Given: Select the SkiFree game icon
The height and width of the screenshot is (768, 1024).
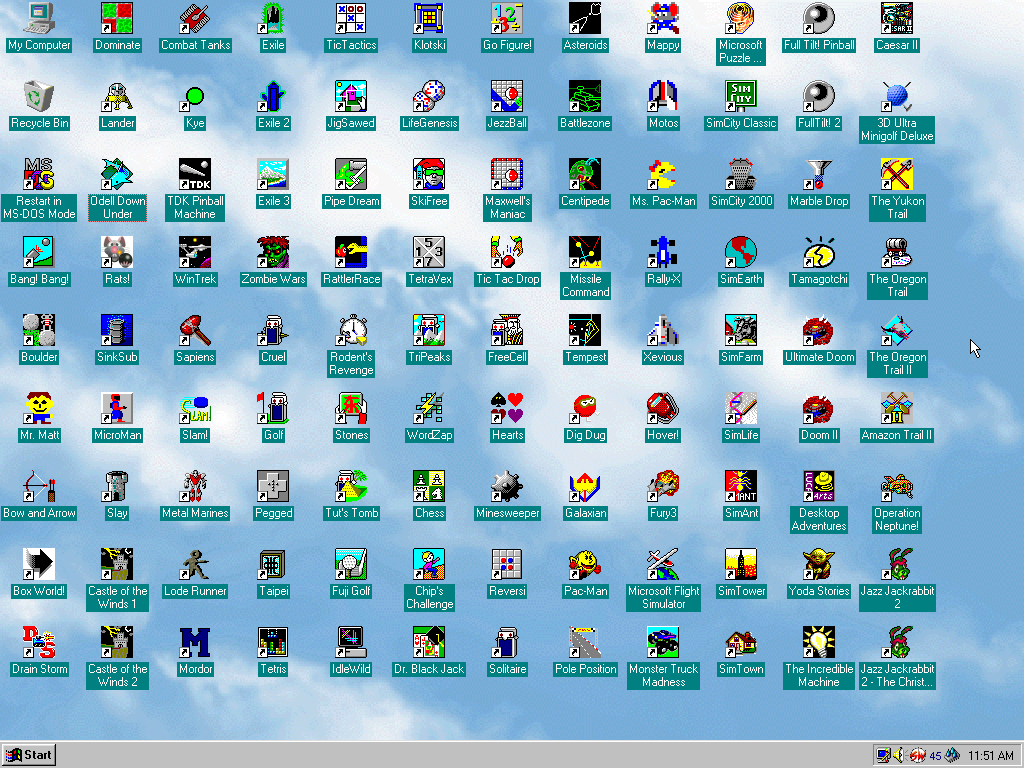Looking at the screenshot, I should [x=429, y=174].
